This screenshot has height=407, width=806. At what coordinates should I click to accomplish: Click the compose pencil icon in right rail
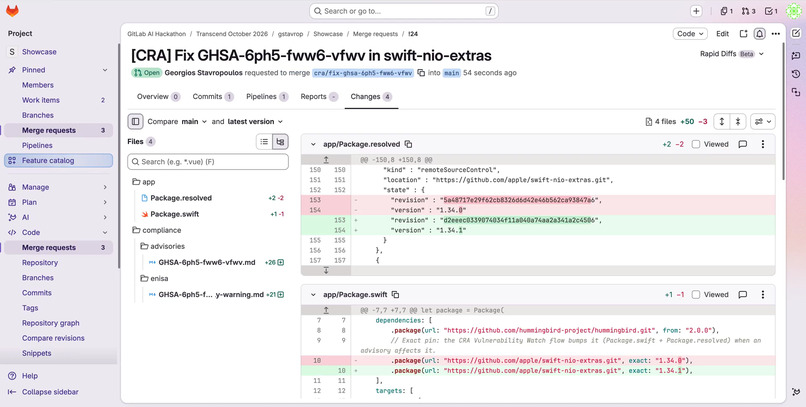coord(796,33)
